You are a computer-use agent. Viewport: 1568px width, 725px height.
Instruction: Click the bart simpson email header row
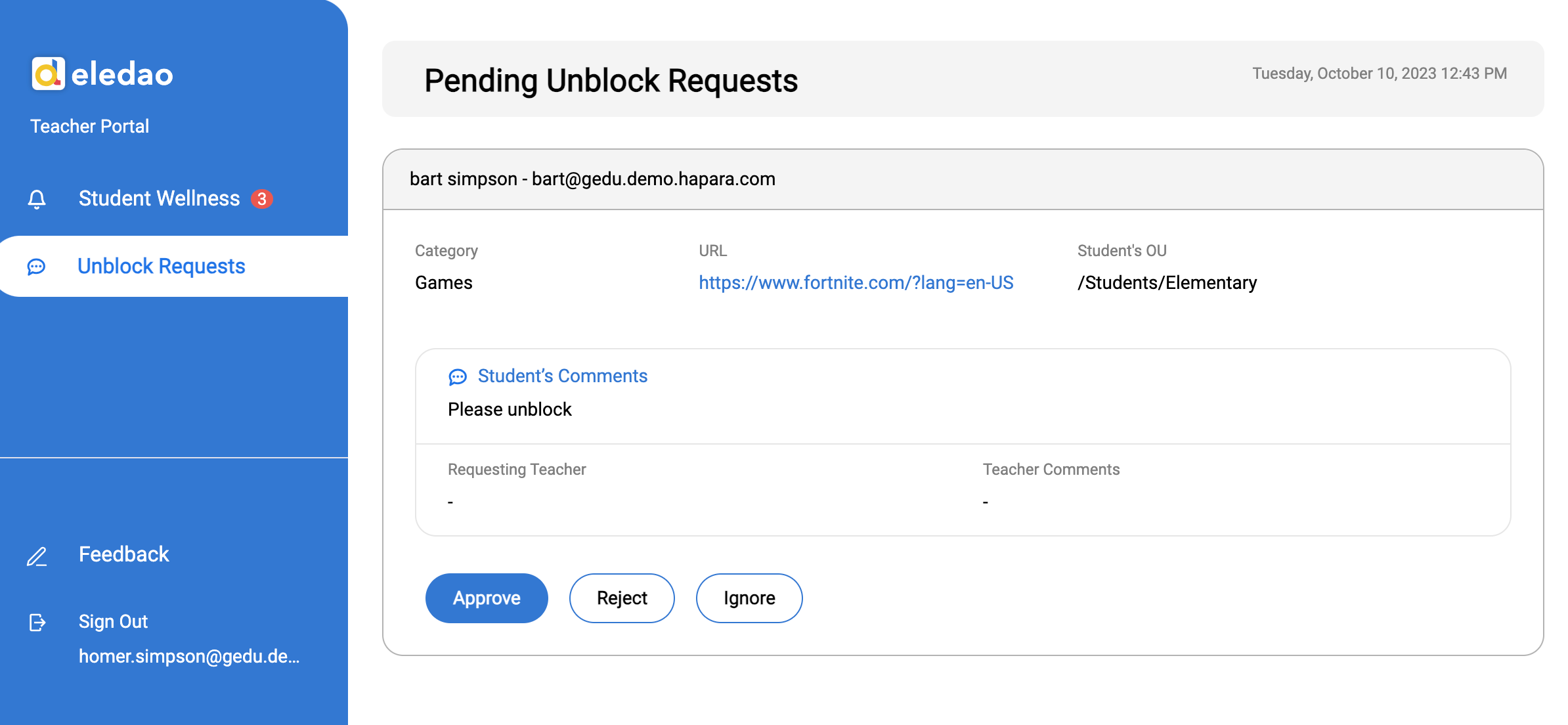(x=963, y=179)
